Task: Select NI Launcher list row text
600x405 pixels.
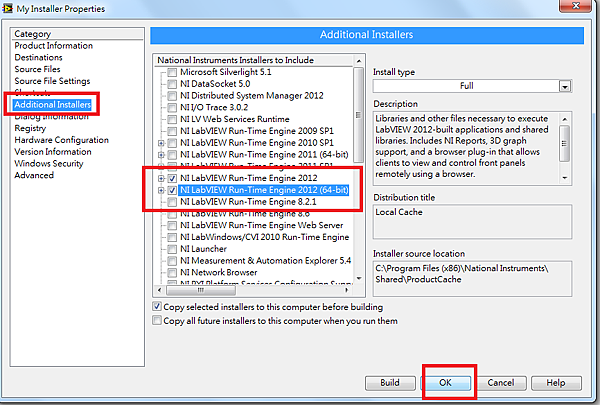Action: [203, 249]
